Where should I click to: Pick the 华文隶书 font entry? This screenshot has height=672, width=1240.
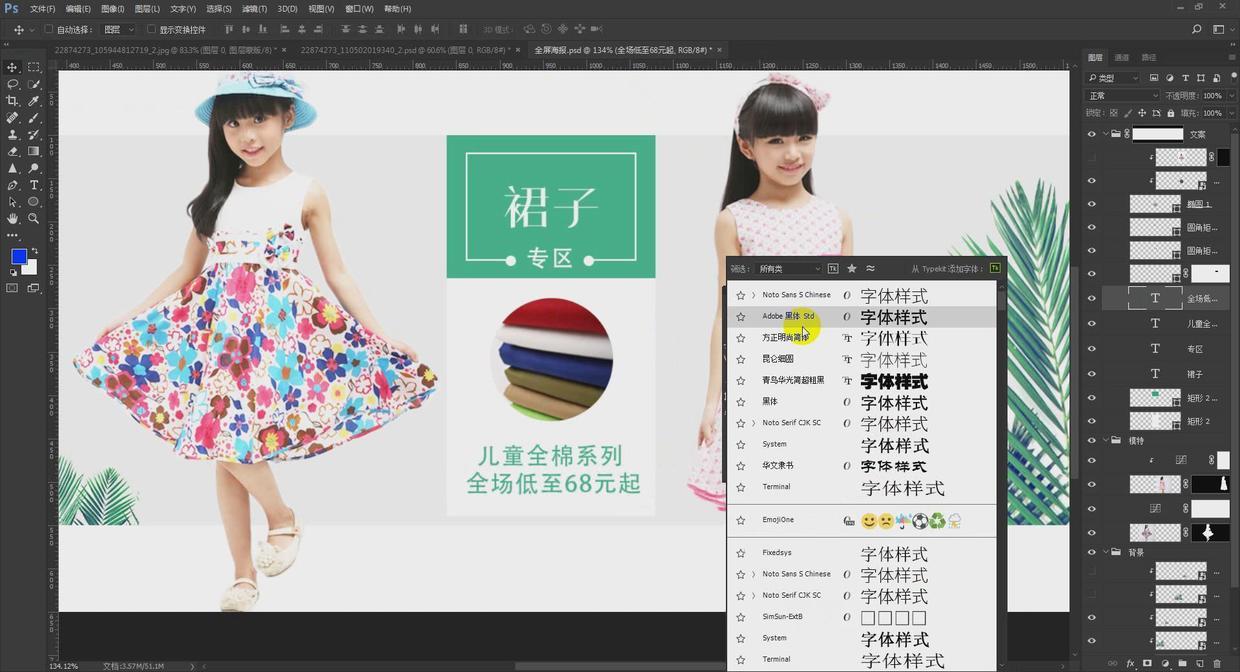pos(777,466)
